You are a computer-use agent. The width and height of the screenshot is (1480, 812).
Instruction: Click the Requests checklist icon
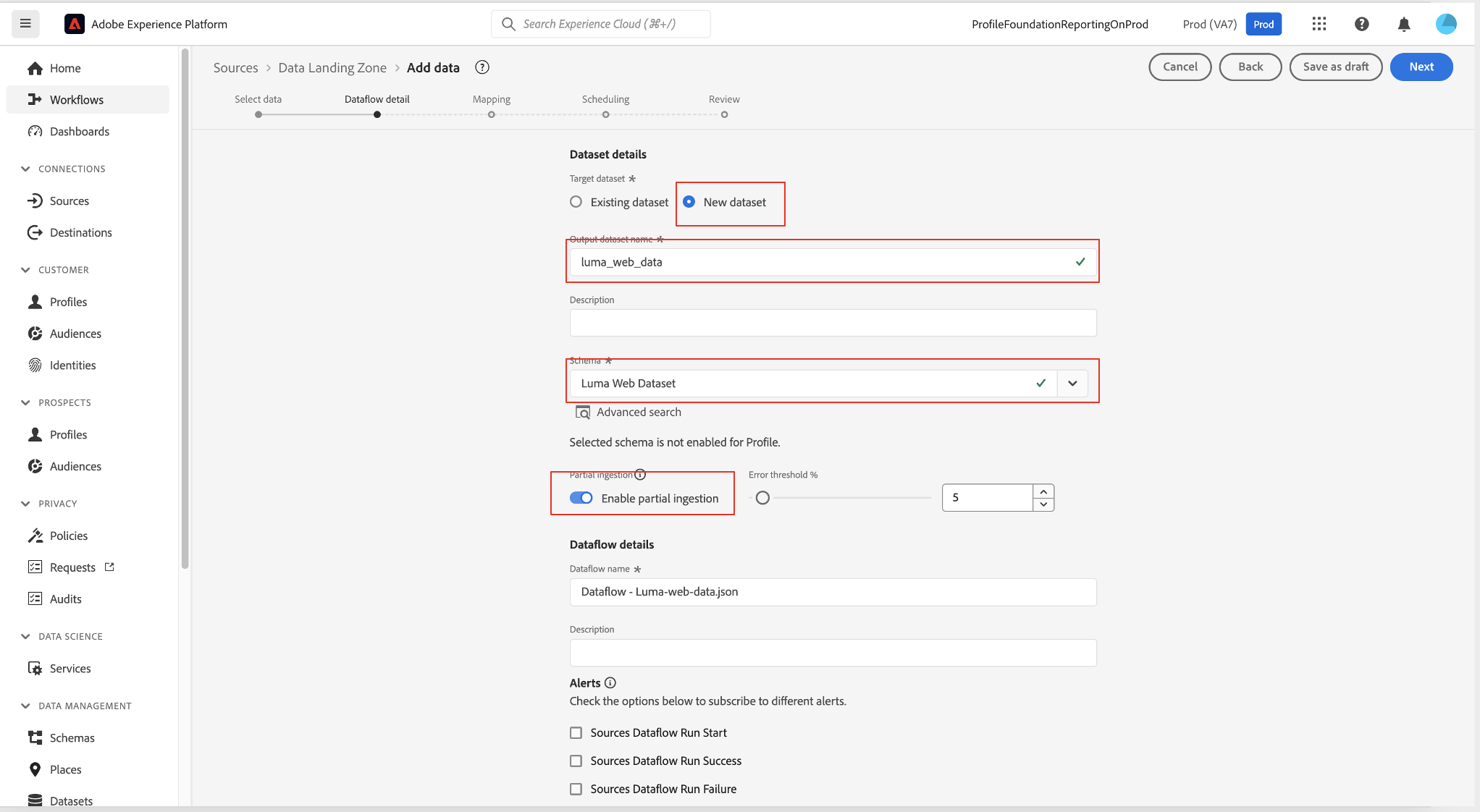coord(35,567)
